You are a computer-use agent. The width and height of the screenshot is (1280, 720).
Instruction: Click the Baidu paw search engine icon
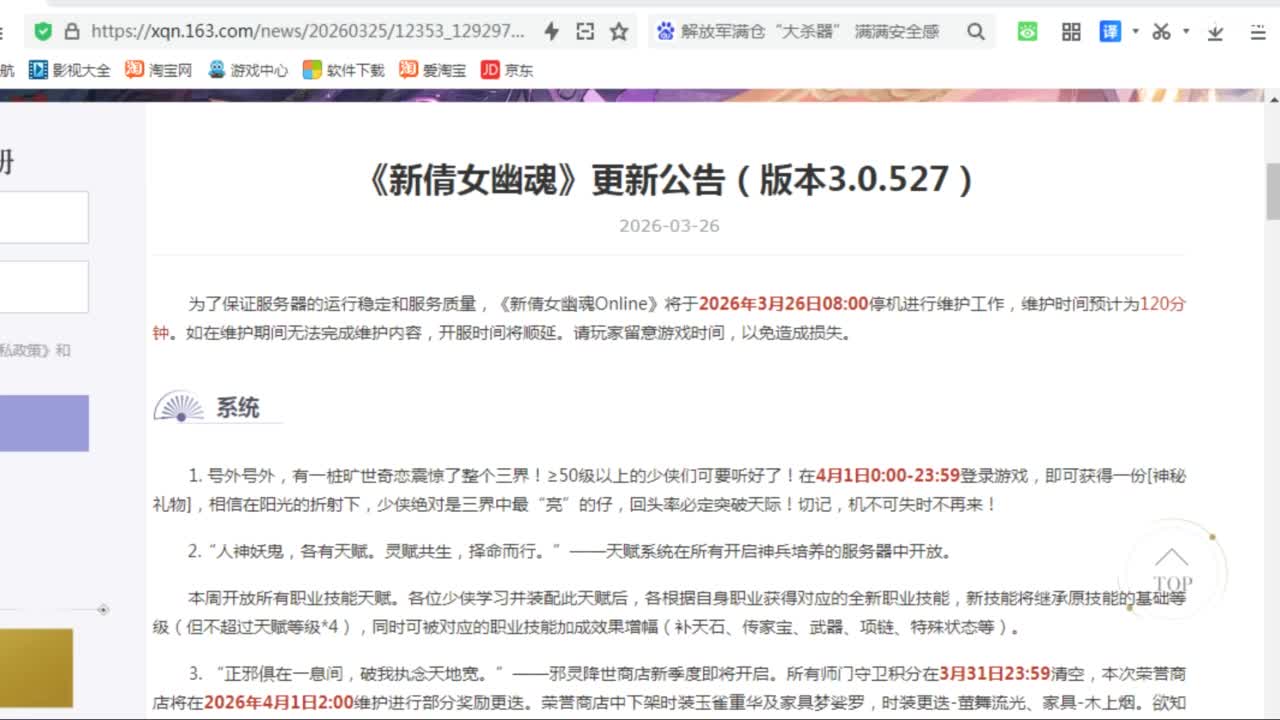[665, 31]
